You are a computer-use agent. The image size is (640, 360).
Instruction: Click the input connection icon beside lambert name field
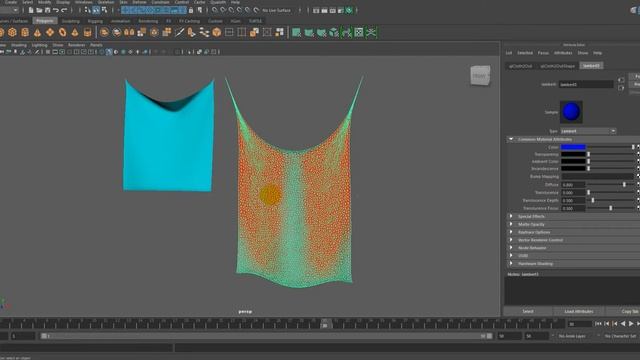coord(621,80)
